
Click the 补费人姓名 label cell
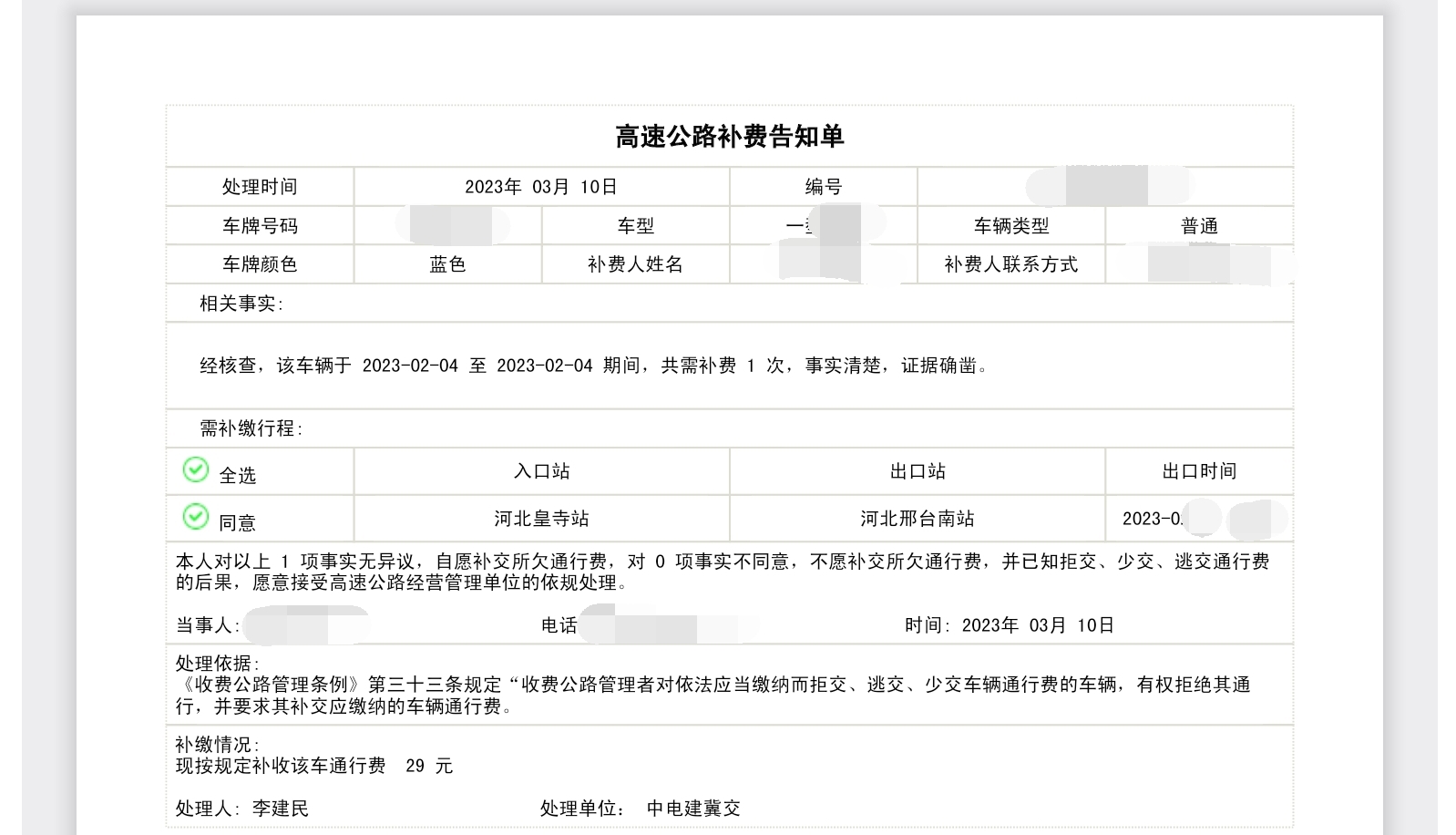click(635, 264)
